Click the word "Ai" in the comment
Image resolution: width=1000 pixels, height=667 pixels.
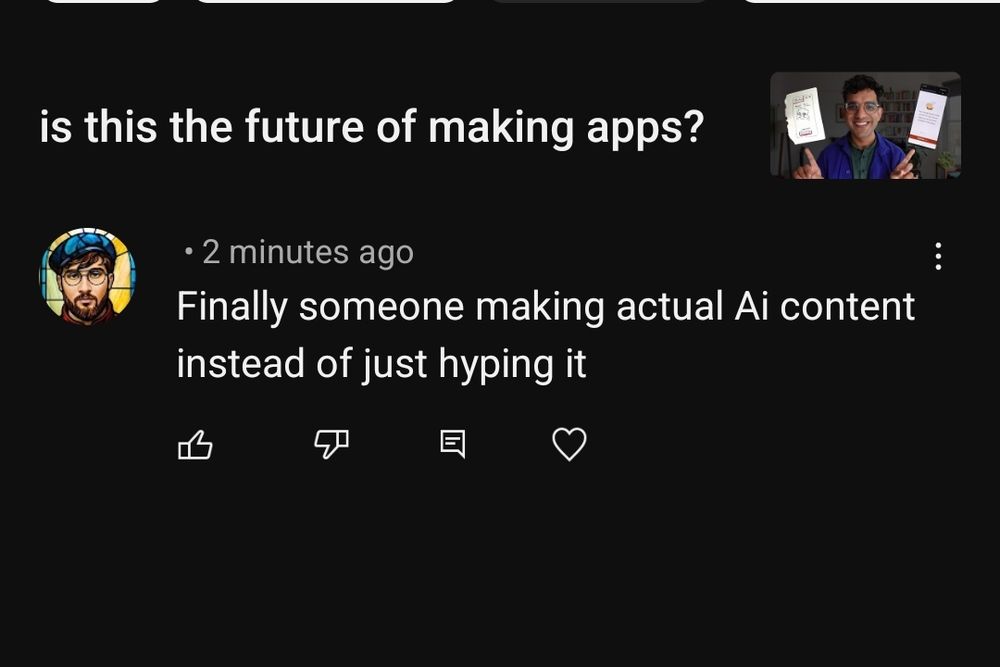pyautogui.click(x=748, y=306)
